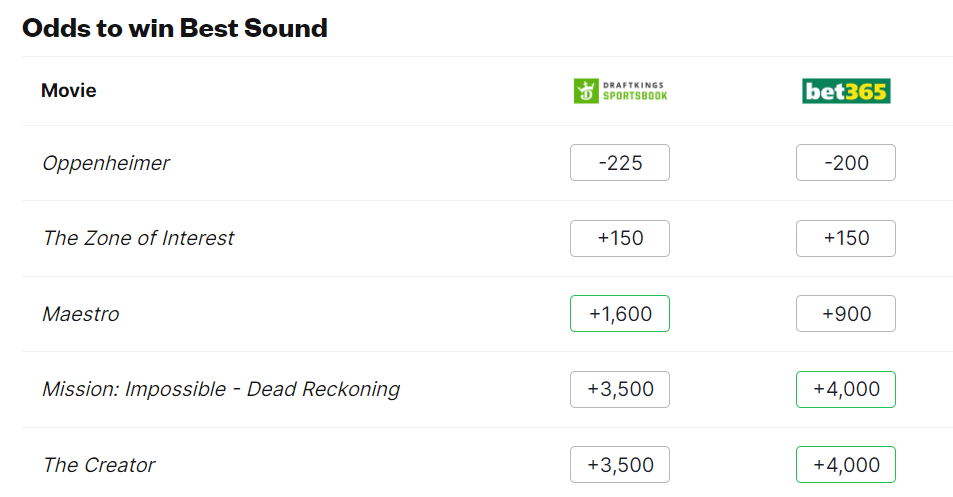Select Oppenheimer -200 bet365 odds
953x497 pixels.
(846, 163)
